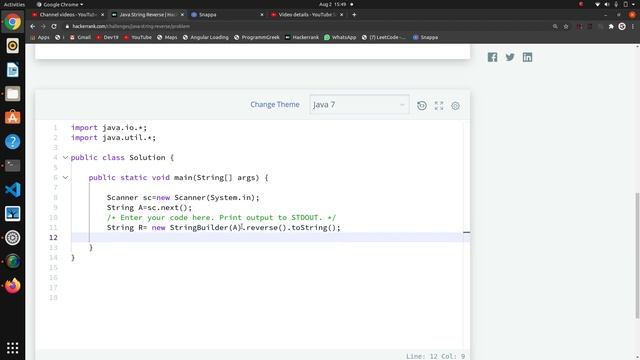Open the ProgrammGreek bookmark

tap(256, 37)
